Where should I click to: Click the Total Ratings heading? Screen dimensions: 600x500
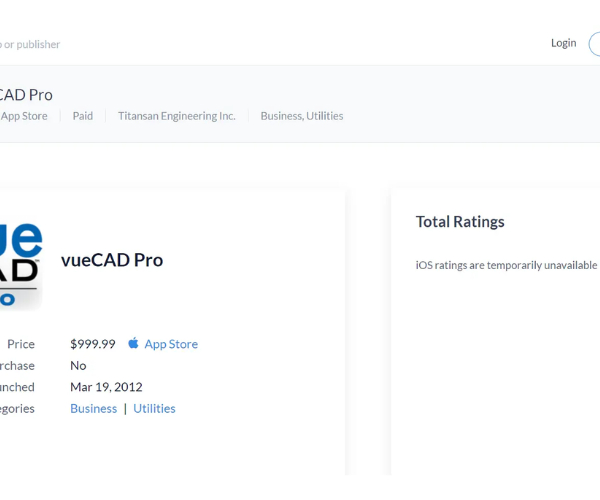click(460, 222)
